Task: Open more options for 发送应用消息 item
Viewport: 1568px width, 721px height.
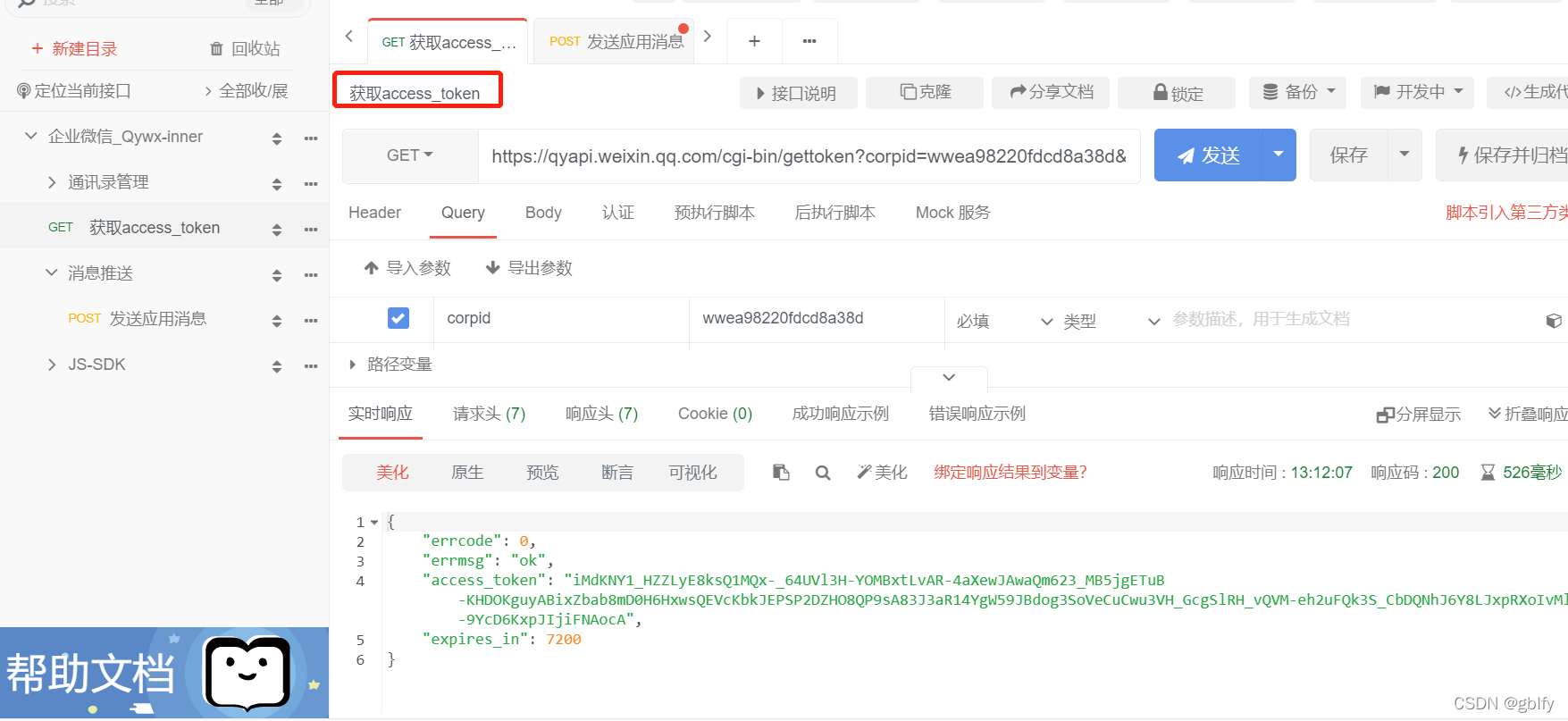Action: (311, 320)
